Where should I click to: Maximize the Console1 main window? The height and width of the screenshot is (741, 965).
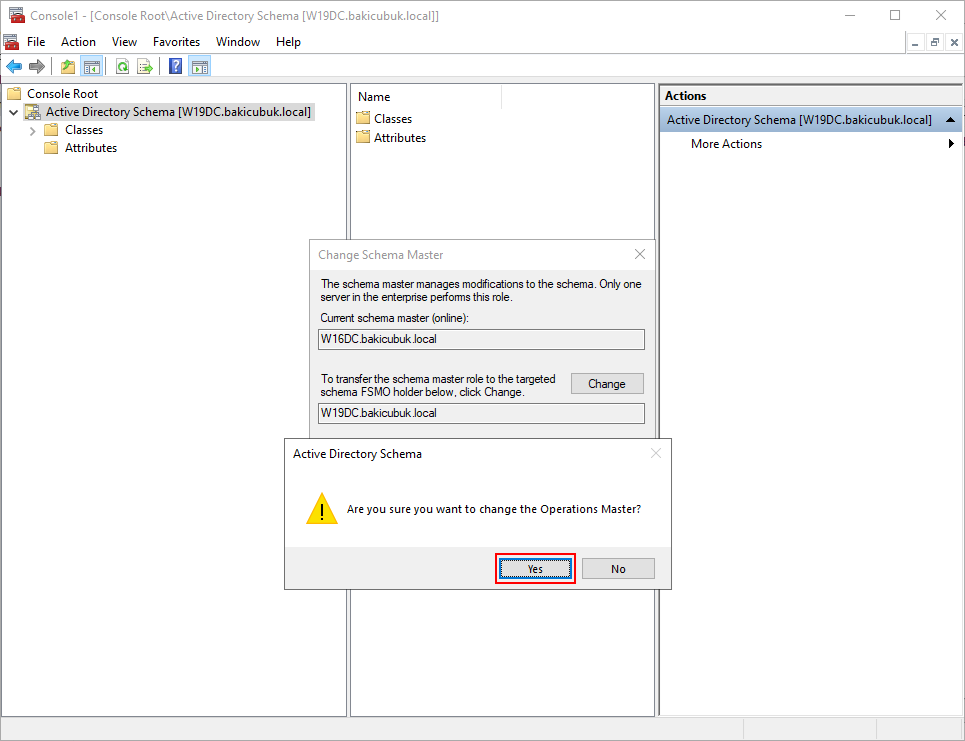click(x=895, y=15)
